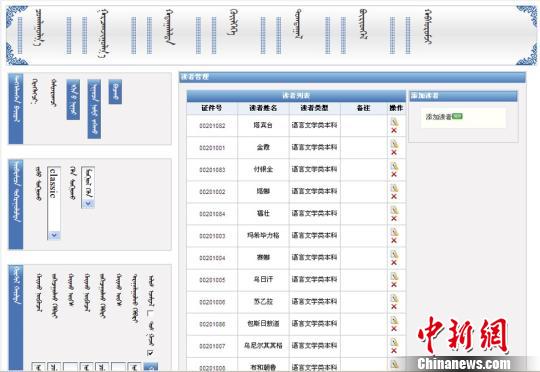Delete reader record 00201003
Image resolution: width=540 pixels, height=372 pixels.
pyautogui.click(x=394, y=240)
